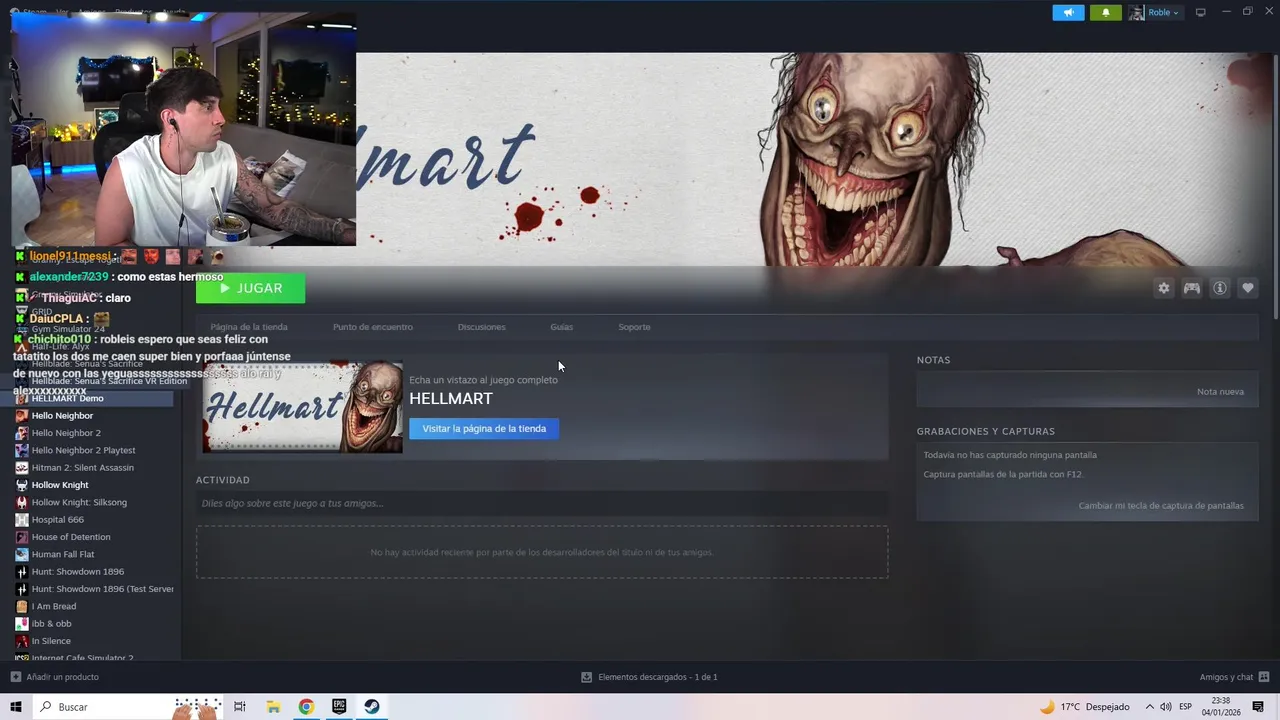Open Amigos y chat
This screenshot has height=720, width=1280.
pyautogui.click(x=1235, y=677)
